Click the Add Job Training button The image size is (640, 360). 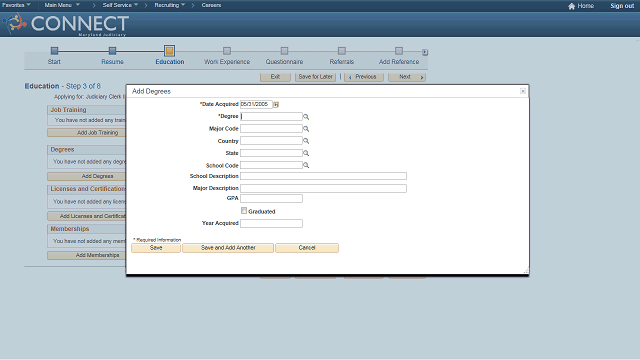[x=87, y=133]
